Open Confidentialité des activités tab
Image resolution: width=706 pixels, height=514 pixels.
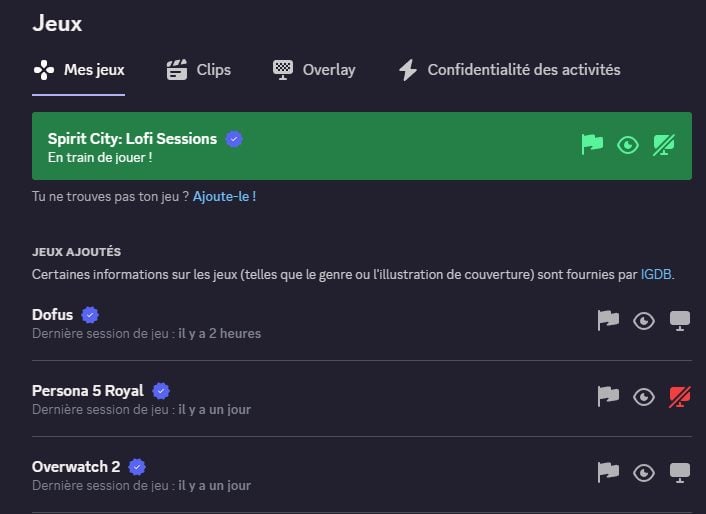(x=510, y=70)
